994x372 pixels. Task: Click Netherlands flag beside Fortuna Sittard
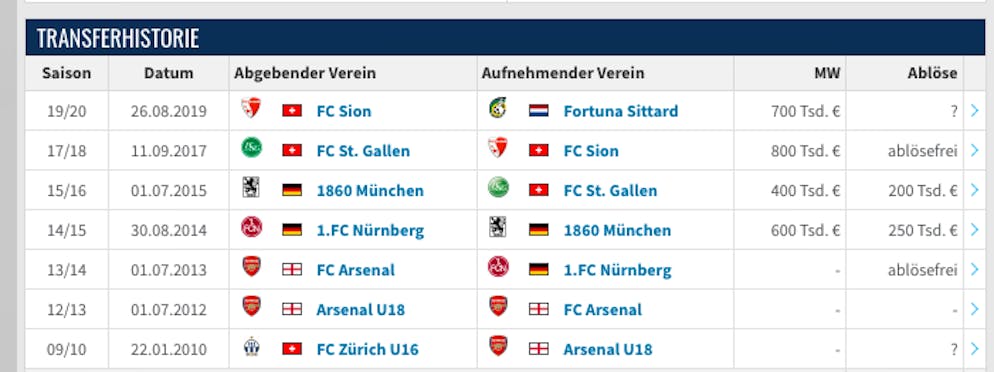(539, 111)
